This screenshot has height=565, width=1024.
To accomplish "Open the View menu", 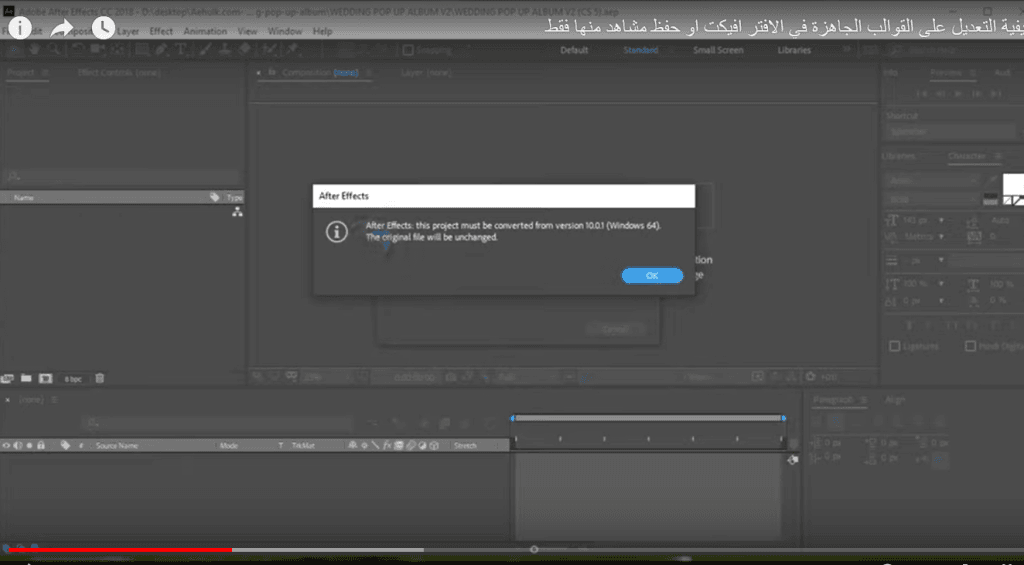I will point(248,31).
